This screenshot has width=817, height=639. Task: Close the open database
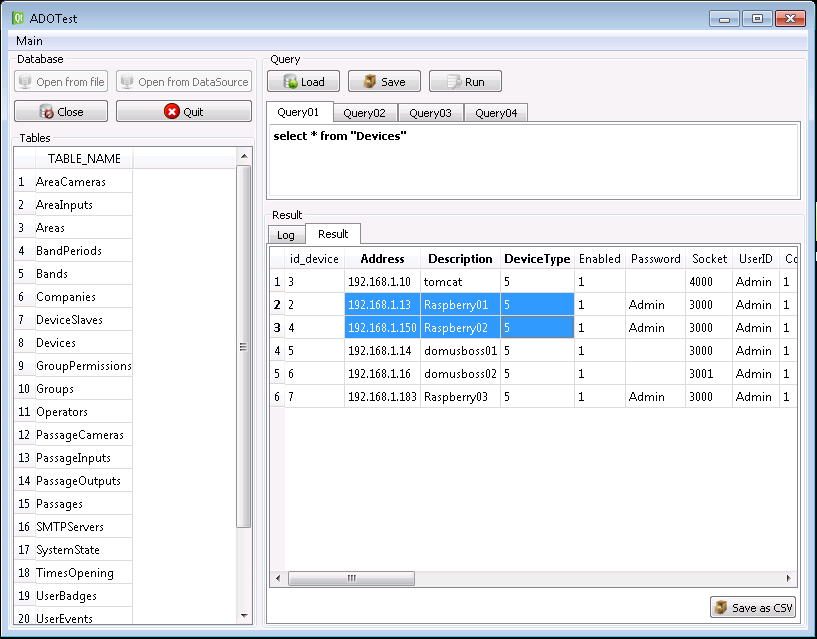[x=61, y=112]
